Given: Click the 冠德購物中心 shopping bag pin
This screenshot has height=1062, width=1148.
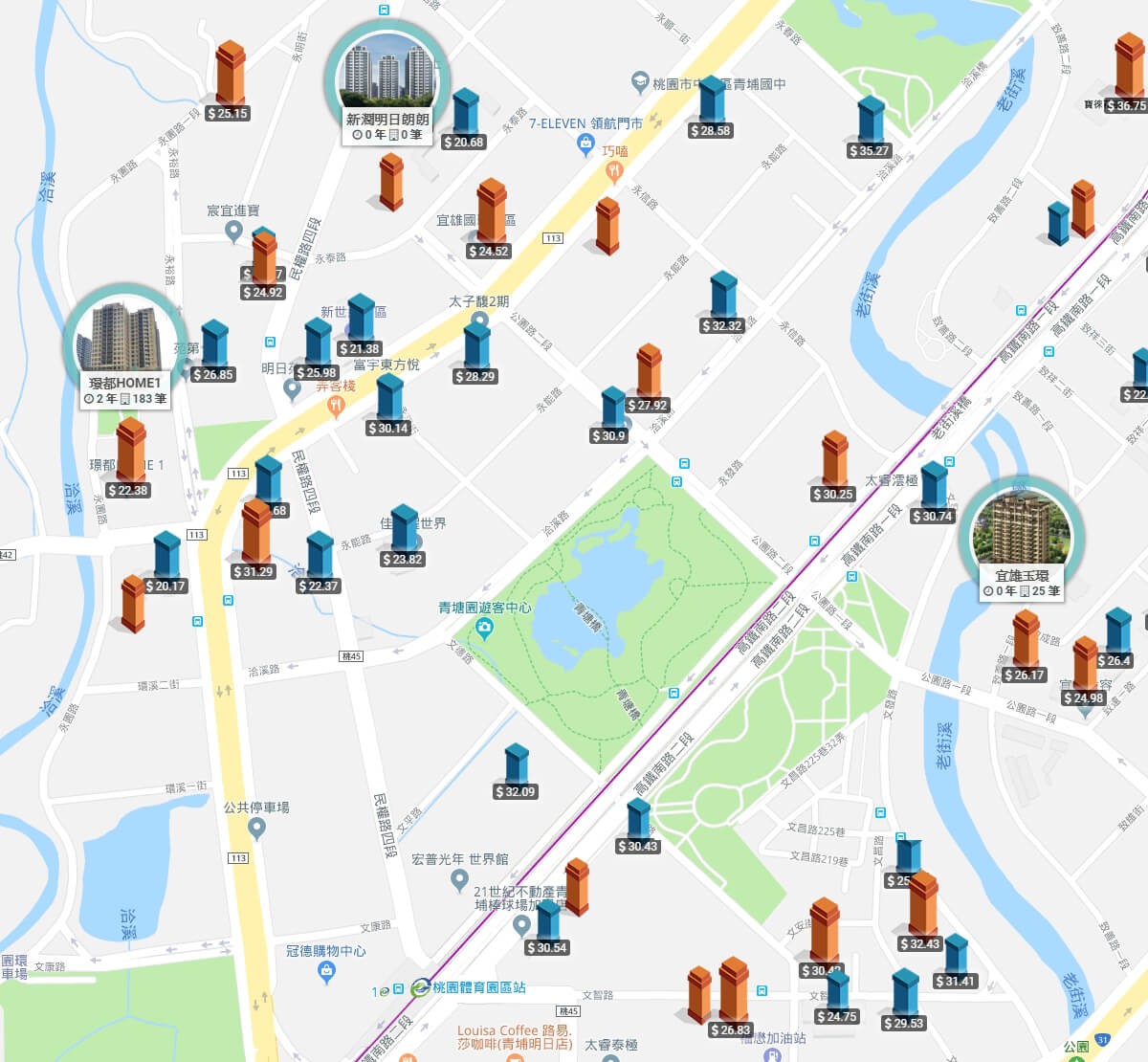Looking at the screenshot, I should tap(326, 972).
